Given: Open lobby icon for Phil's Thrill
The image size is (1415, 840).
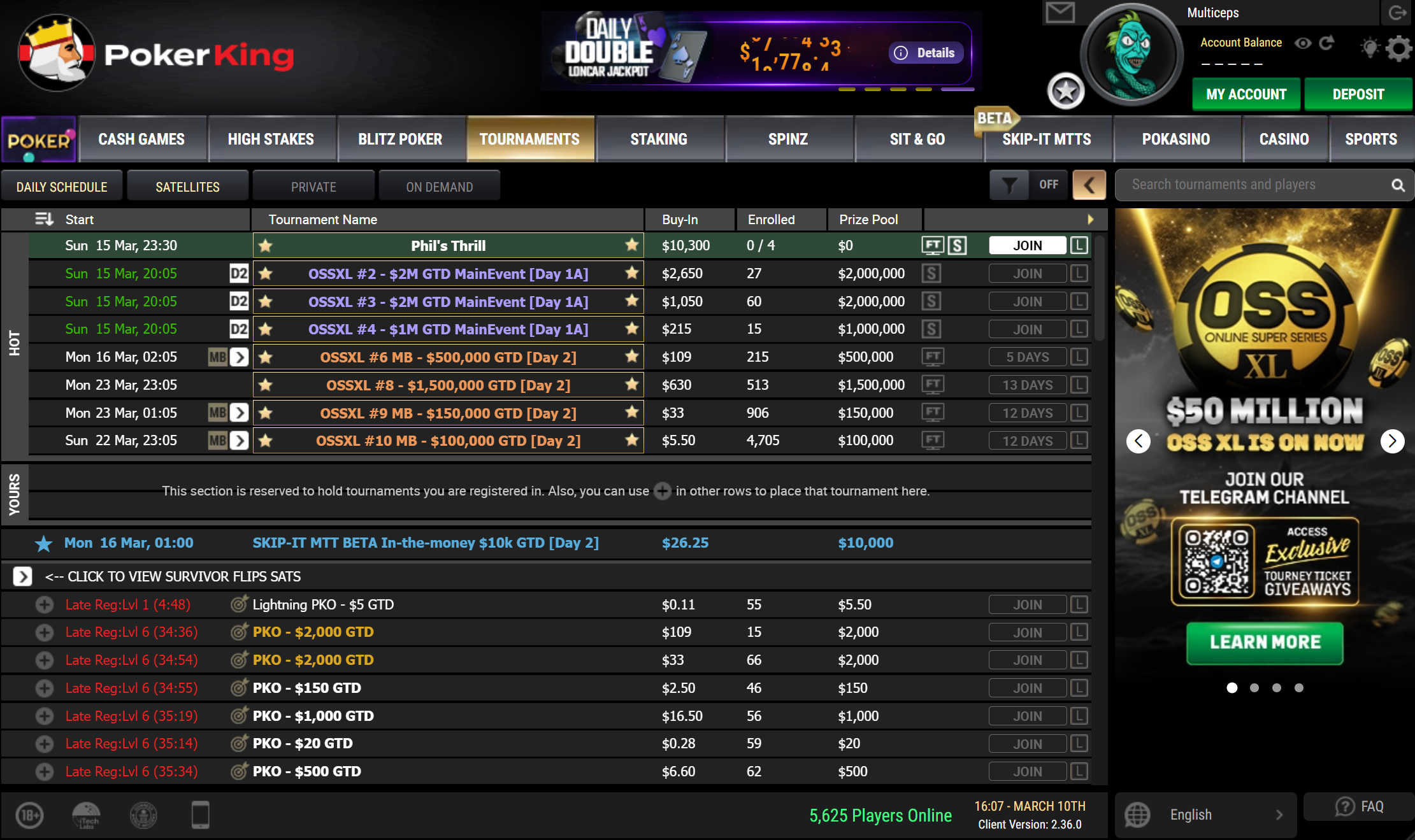Looking at the screenshot, I should tap(1079, 245).
